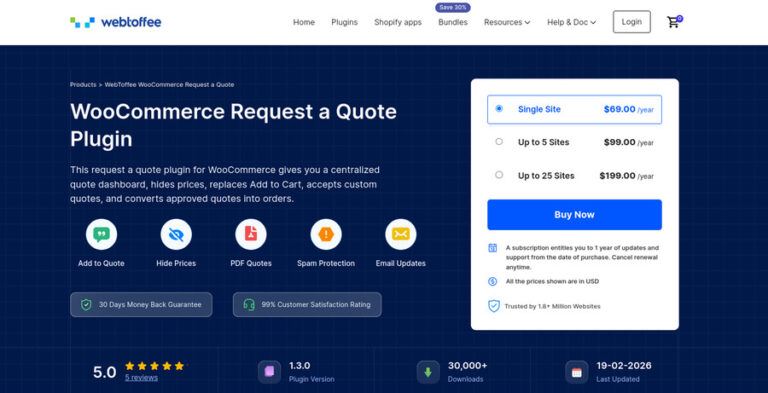Click the Trusted by shield icon
This screenshot has height=393, width=768.
[494, 306]
